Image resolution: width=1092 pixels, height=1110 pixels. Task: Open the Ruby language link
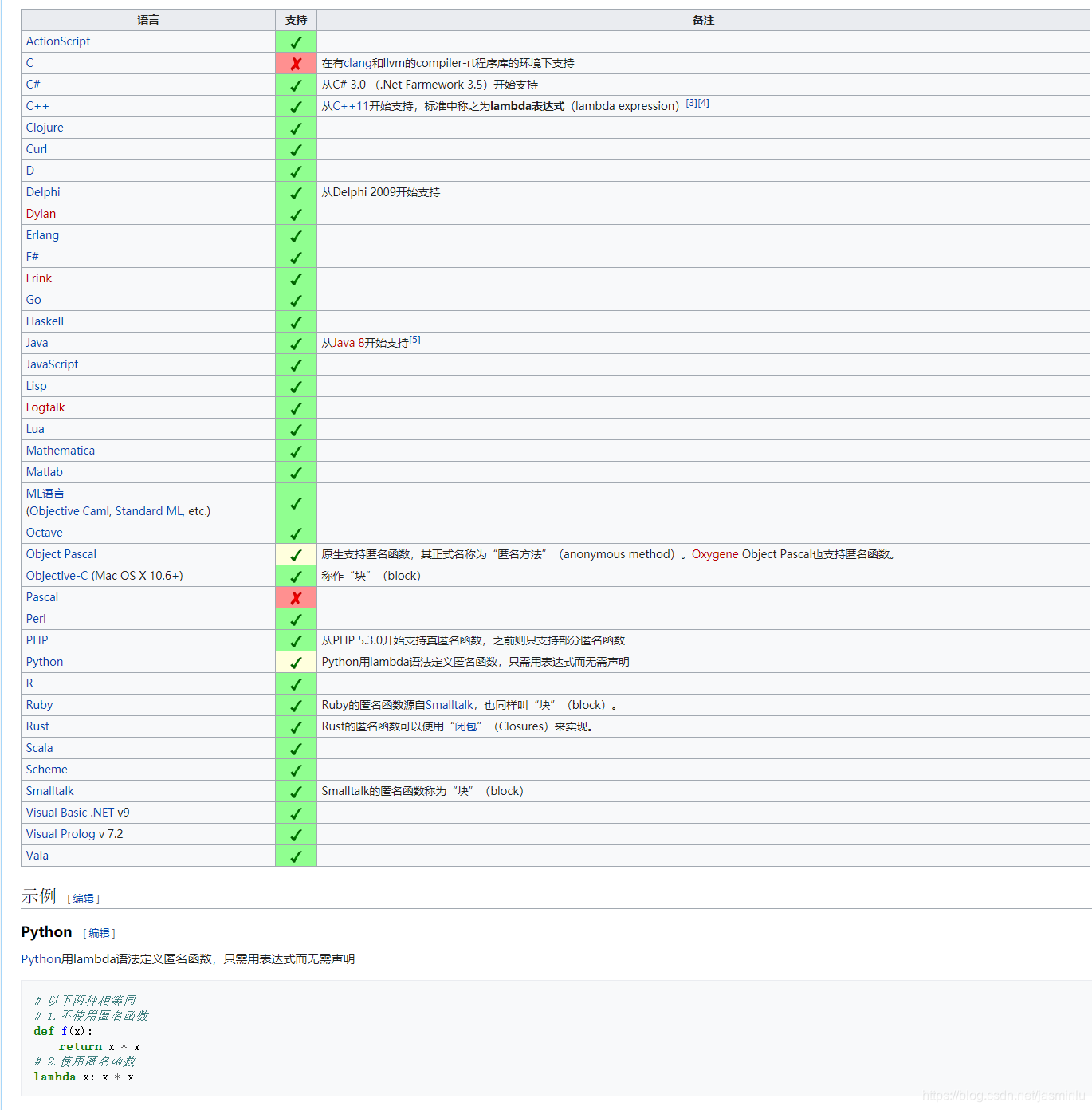pos(40,705)
